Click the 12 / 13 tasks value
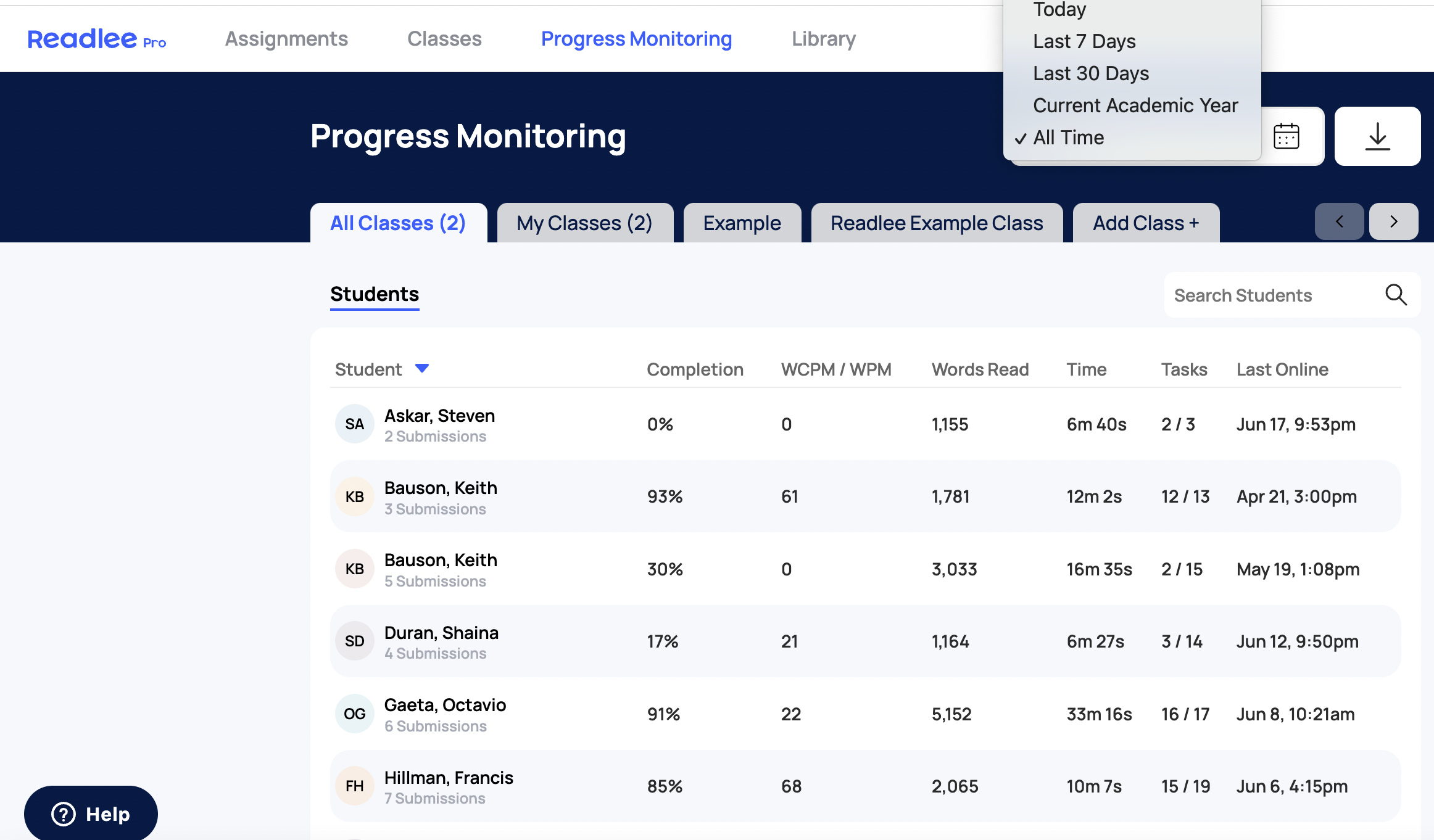The height and width of the screenshot is (840, 1434). pyautogui.click(x=1185, y=496)
